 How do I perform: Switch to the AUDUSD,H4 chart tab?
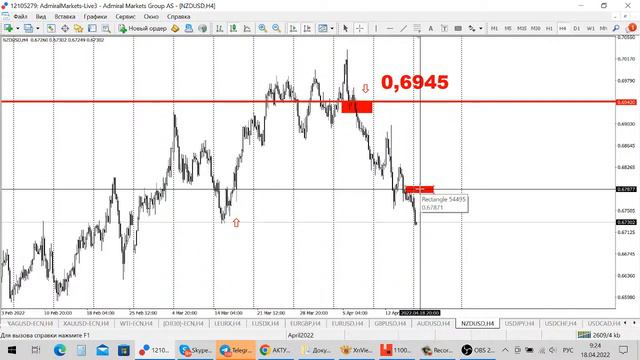pyautogui.click(x=433, y=323)
